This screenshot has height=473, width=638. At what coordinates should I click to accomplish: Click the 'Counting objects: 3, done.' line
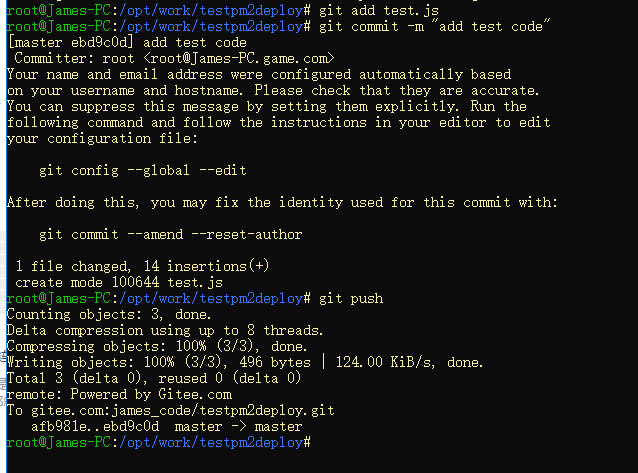click(109, 314)
